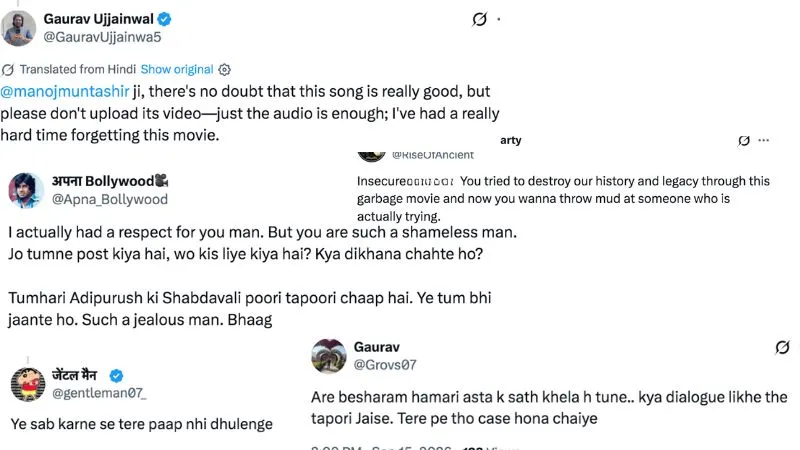Image resolution: width=800 pixels, height=450 pixels.
Task: Click verified badge next to जेंटल मैन
Action: click(x=116, y=376)
